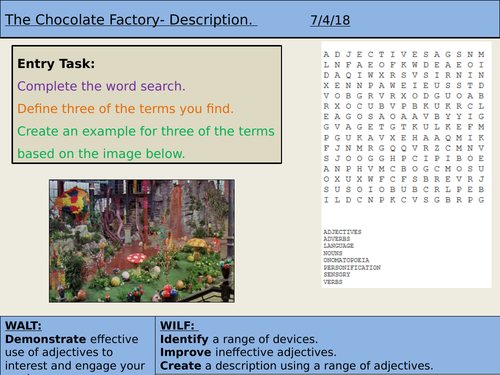
Task: Click 'based on the image below.' green line
Action: (101, 153)
